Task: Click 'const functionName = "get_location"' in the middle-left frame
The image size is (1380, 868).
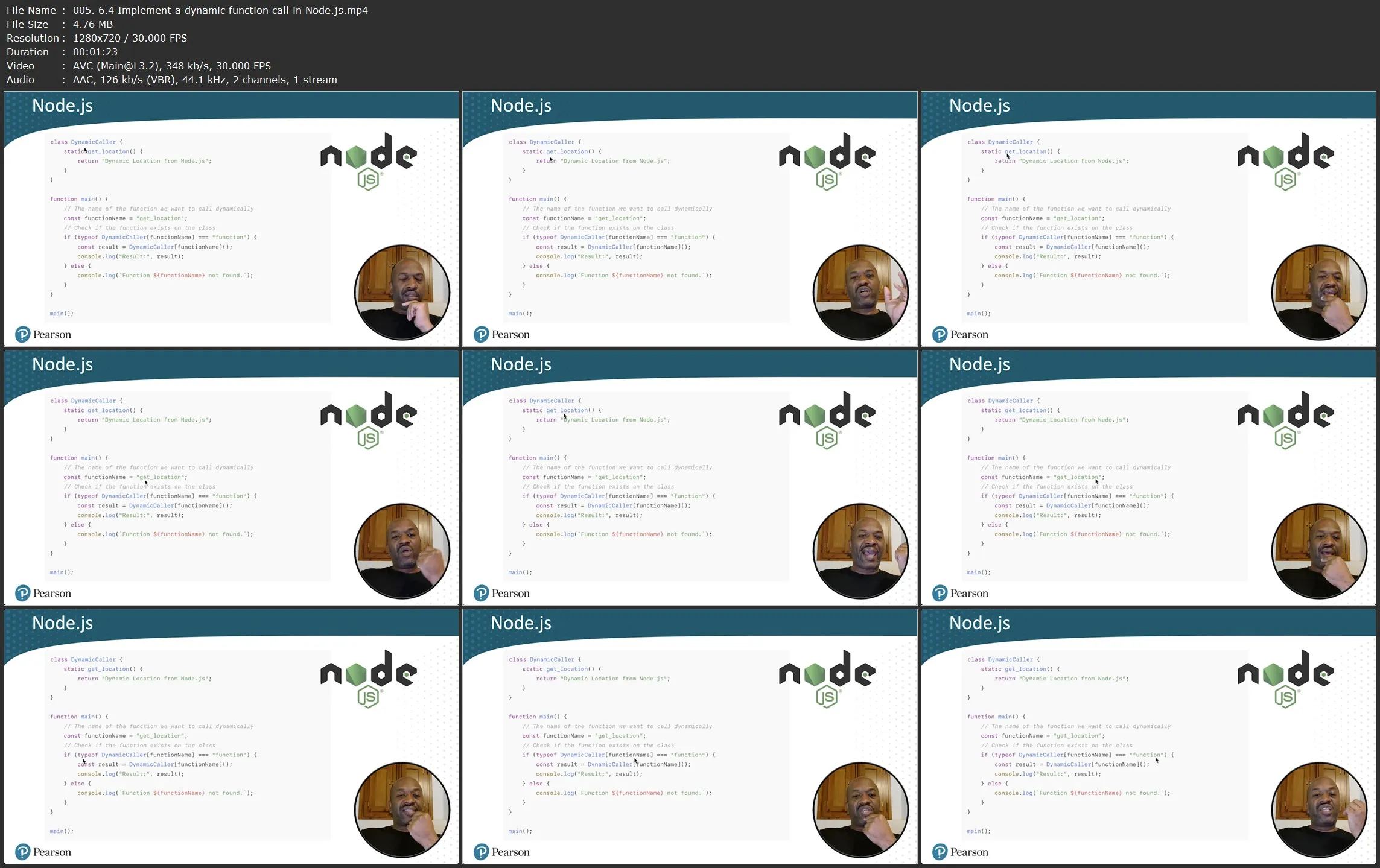Action: click(126, 477)
